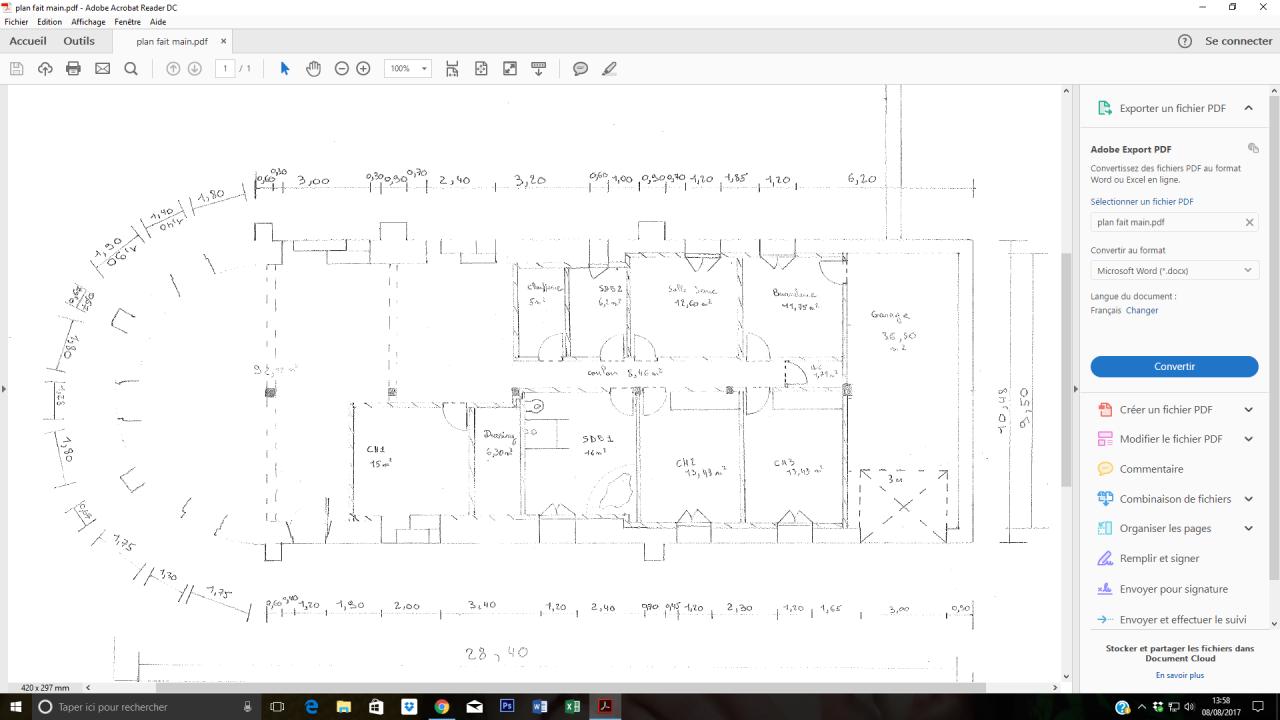Select the Hand pan tool
Screen dimensions: 1280x720
pyautogui.click(x=313, y=68)
